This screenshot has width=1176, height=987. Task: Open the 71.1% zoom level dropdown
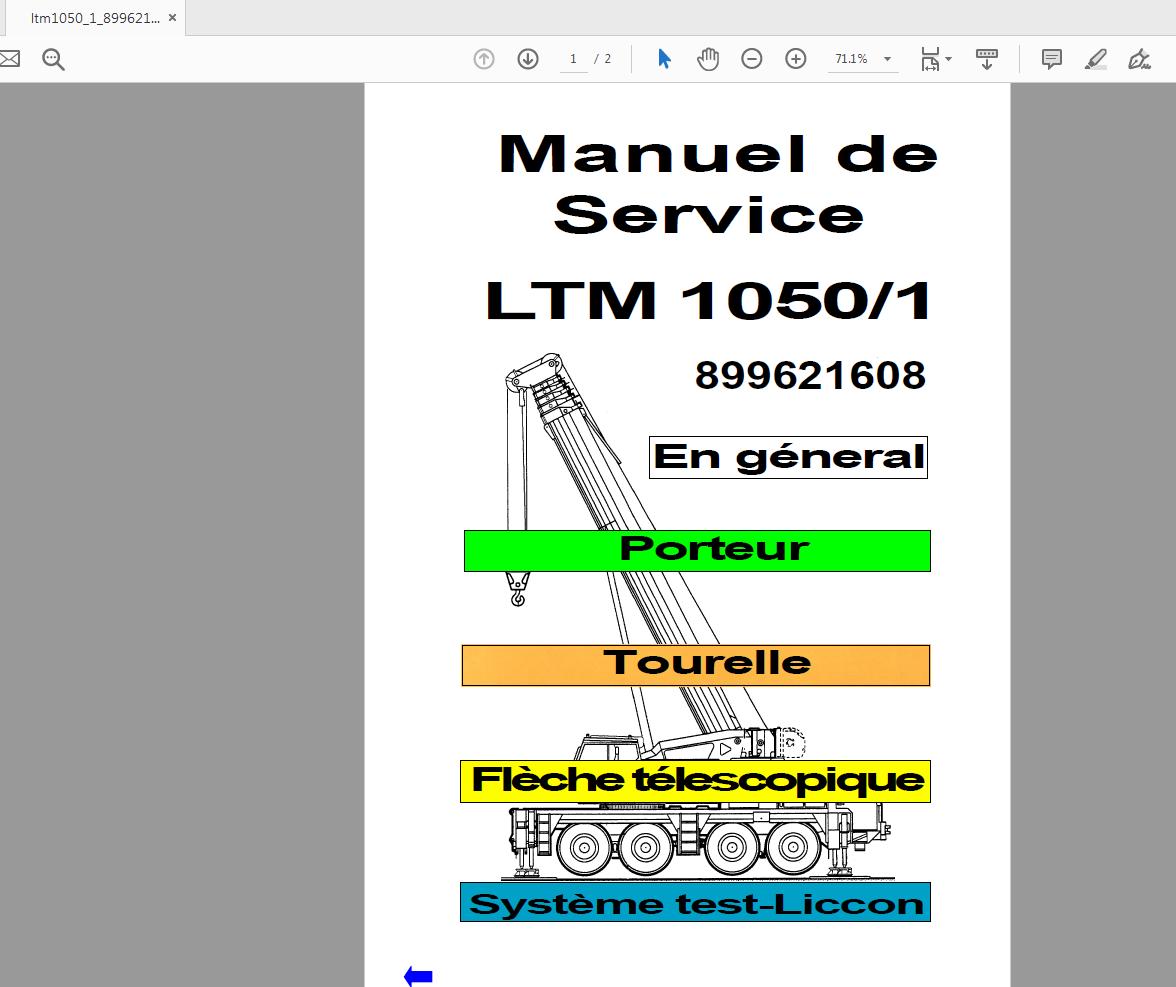(x=887, y=58)
